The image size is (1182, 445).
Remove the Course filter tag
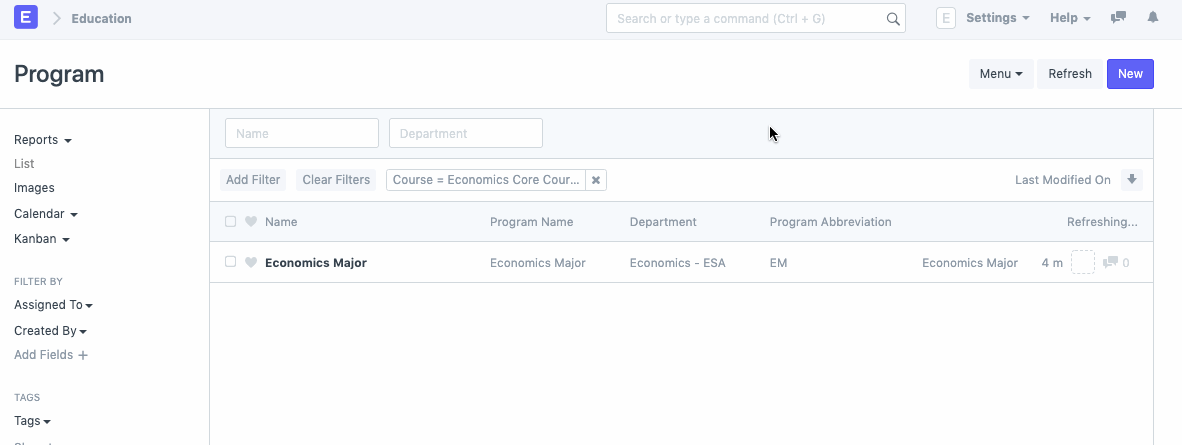pyautogui.click(x=596, y=180)
